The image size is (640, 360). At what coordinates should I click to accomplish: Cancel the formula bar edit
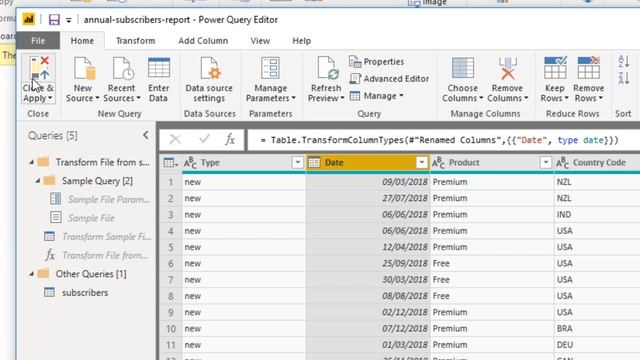point(175,140)
